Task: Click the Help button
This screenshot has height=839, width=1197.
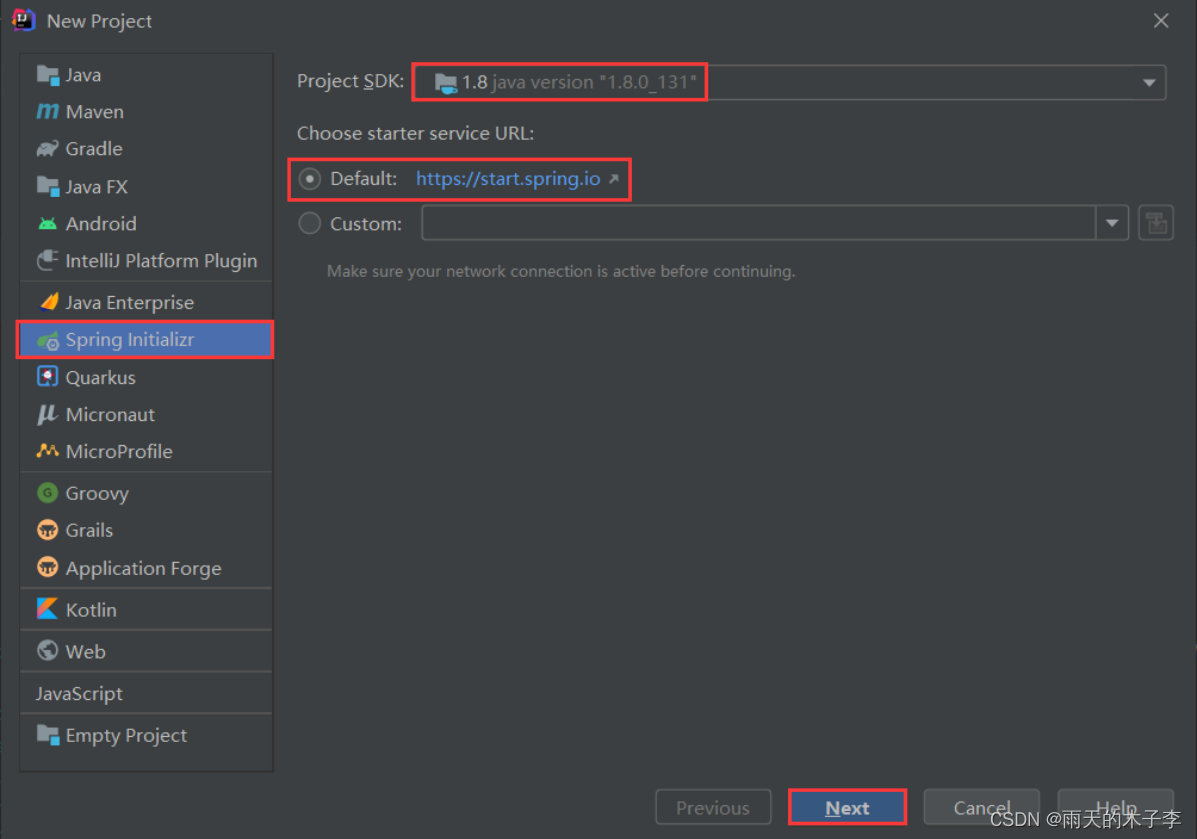Action: pos(1115,807)
